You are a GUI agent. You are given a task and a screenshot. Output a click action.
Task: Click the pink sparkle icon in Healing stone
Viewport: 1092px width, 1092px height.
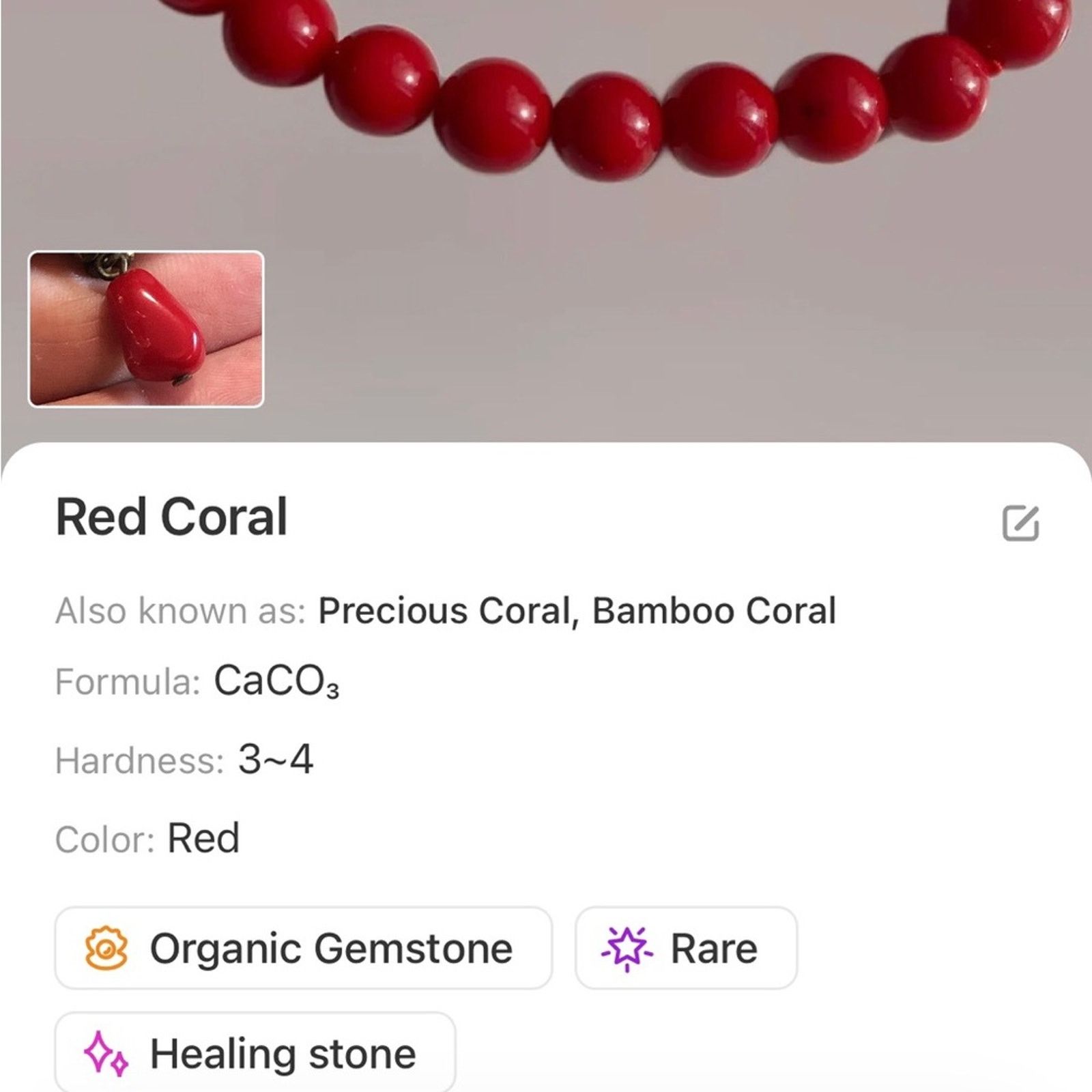106,1054
